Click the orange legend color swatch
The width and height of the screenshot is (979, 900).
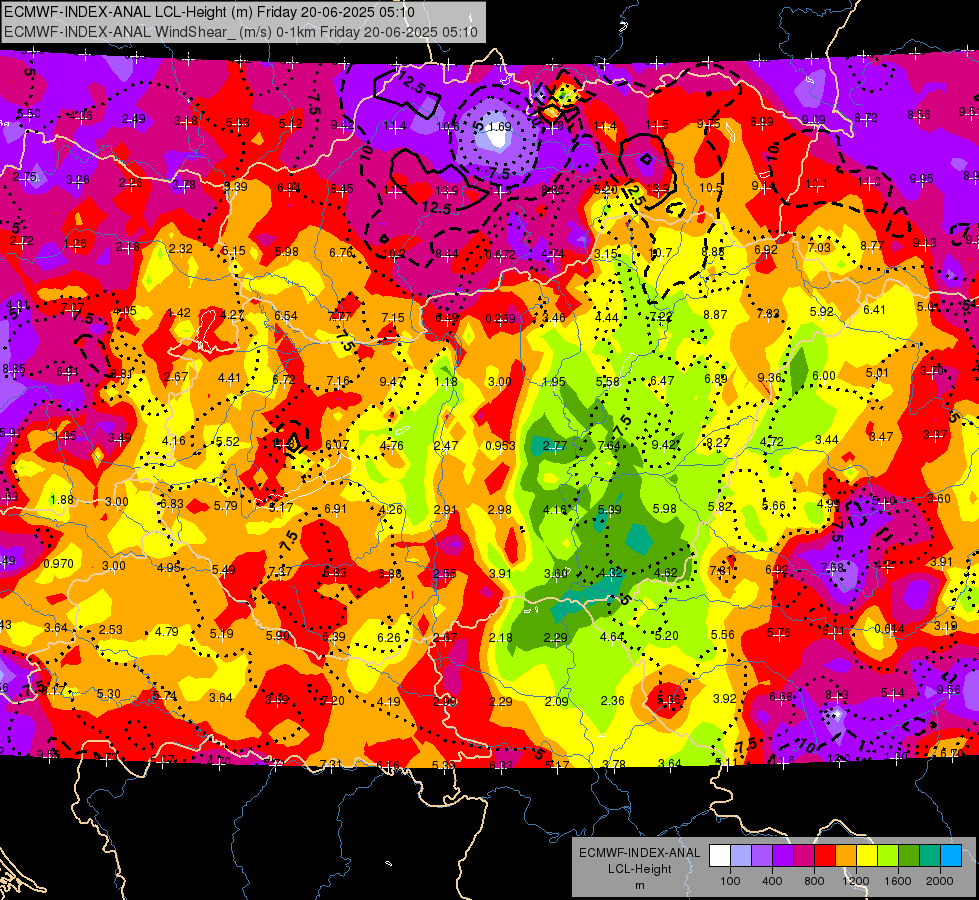(846, 856)
